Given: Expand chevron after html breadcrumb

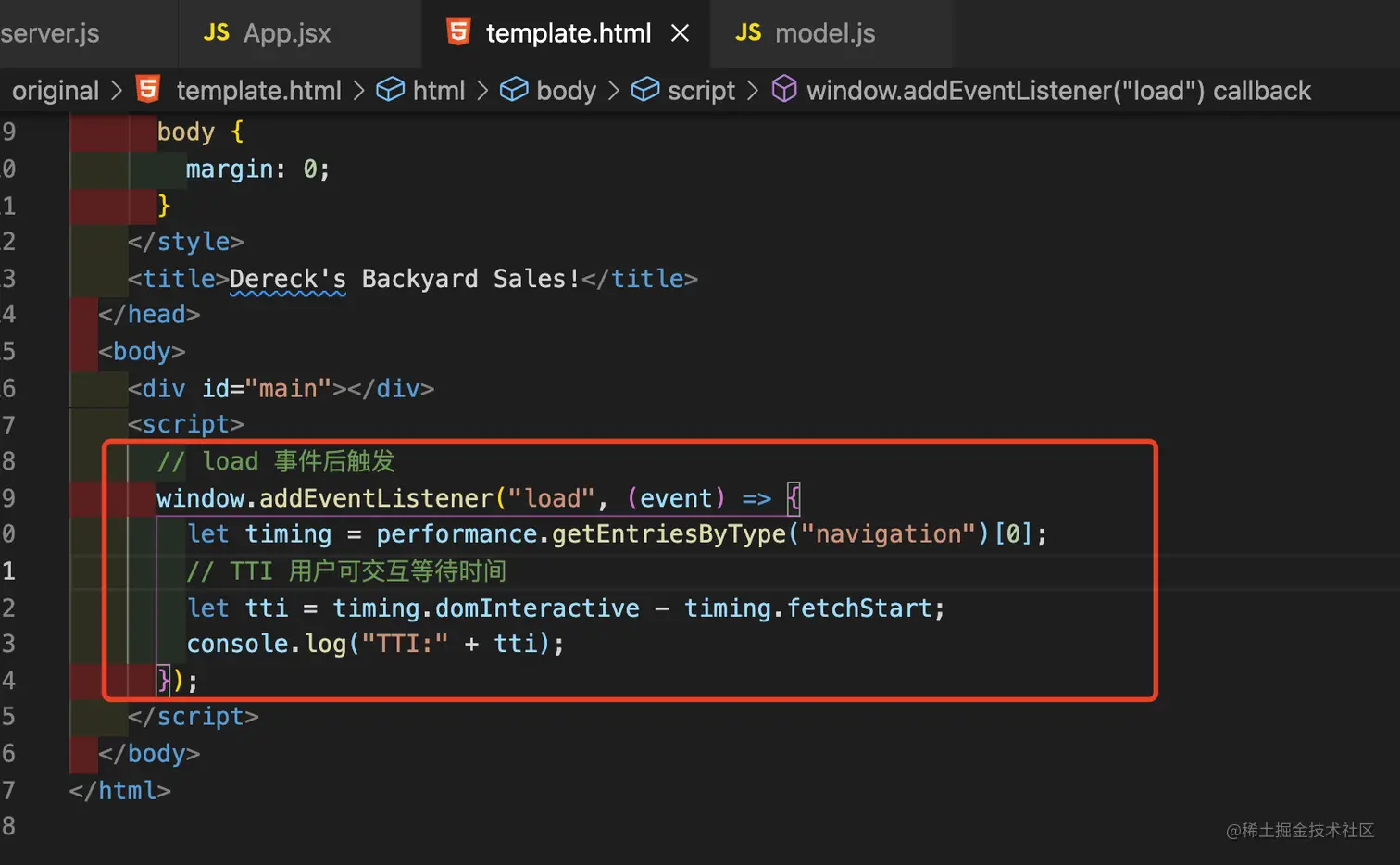Looking at the screenshot, I should pyautogui.click(x=482, y=91).
